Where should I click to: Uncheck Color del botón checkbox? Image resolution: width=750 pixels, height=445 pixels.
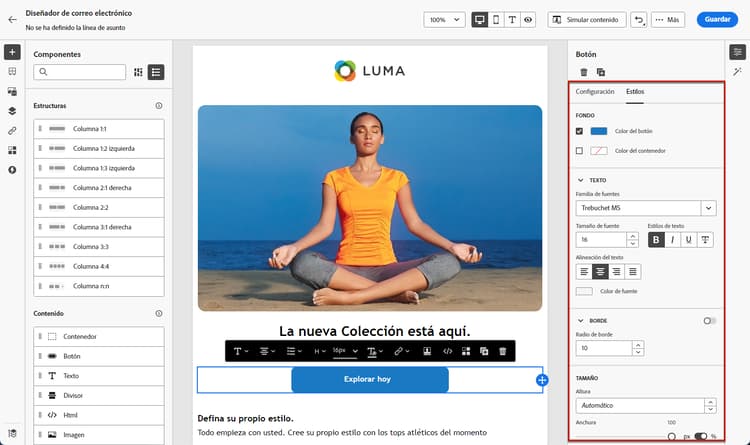pos(579,131)
